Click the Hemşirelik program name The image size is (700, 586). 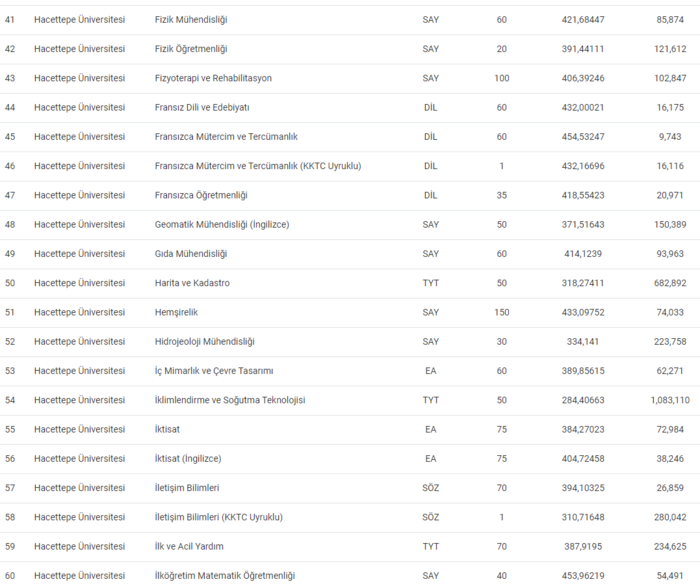coord(178,312)
